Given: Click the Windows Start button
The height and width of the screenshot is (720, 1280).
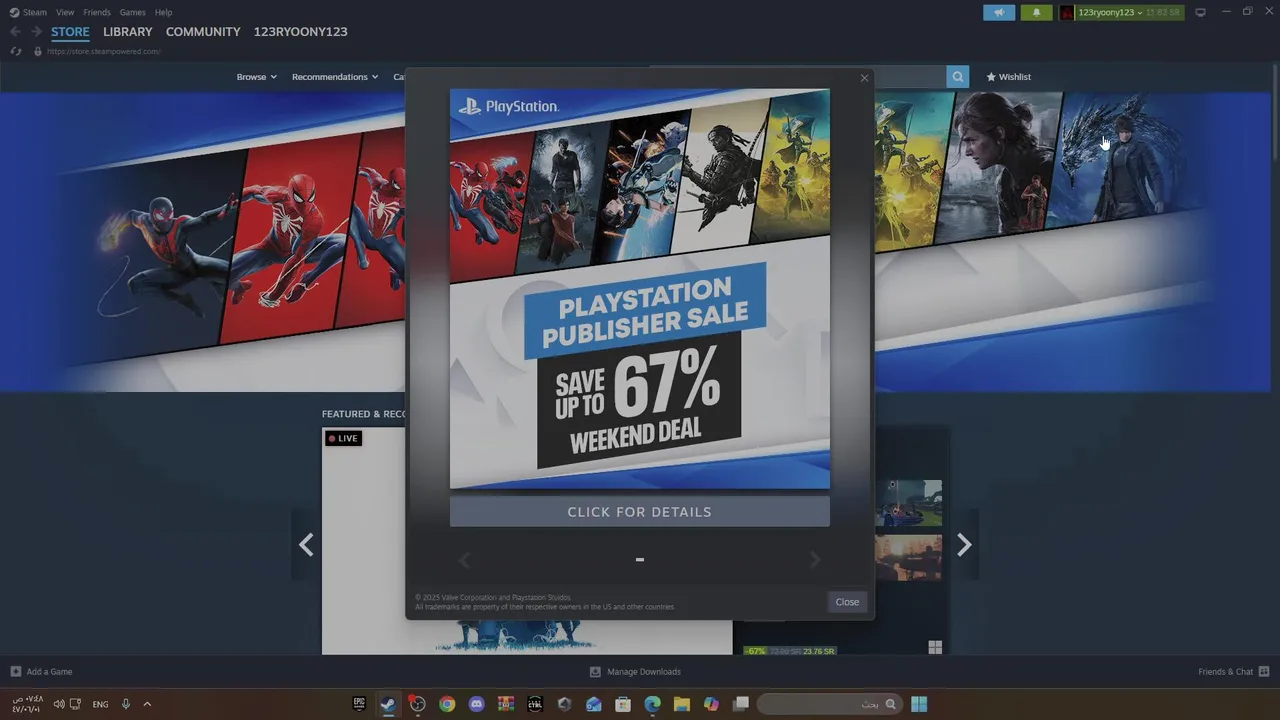Looking at the screenshot, I should click(919, 704).
